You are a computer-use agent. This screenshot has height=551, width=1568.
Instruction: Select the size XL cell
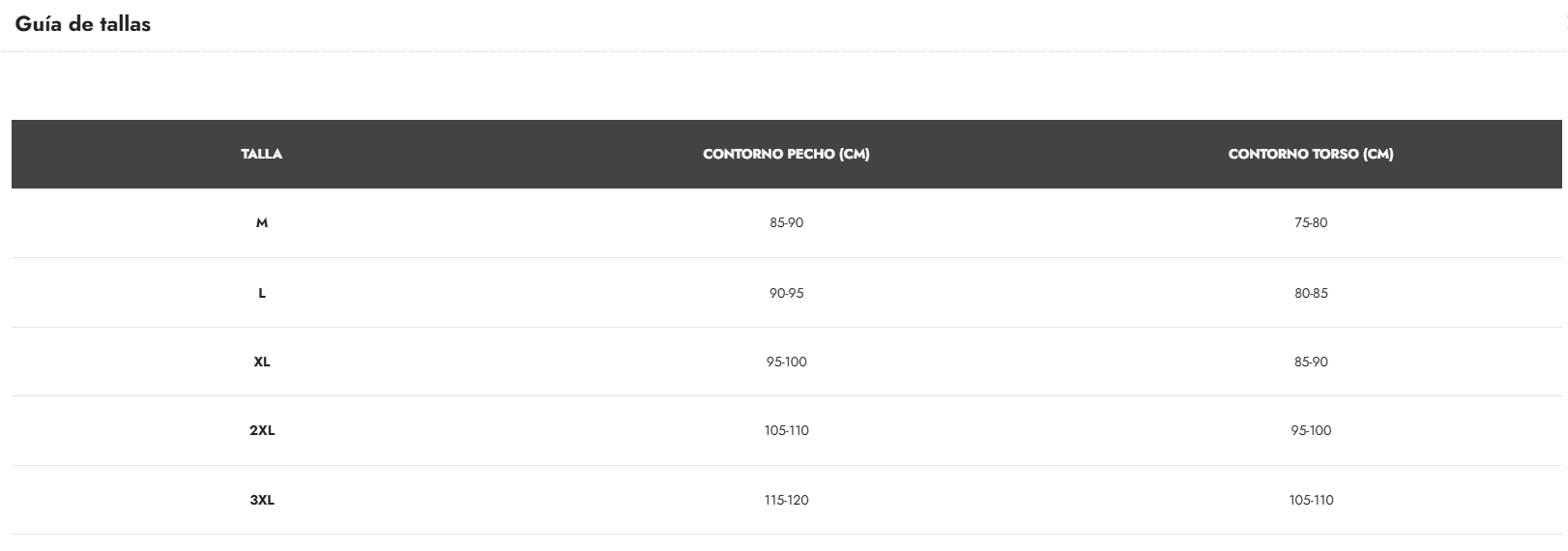(261, 362)
